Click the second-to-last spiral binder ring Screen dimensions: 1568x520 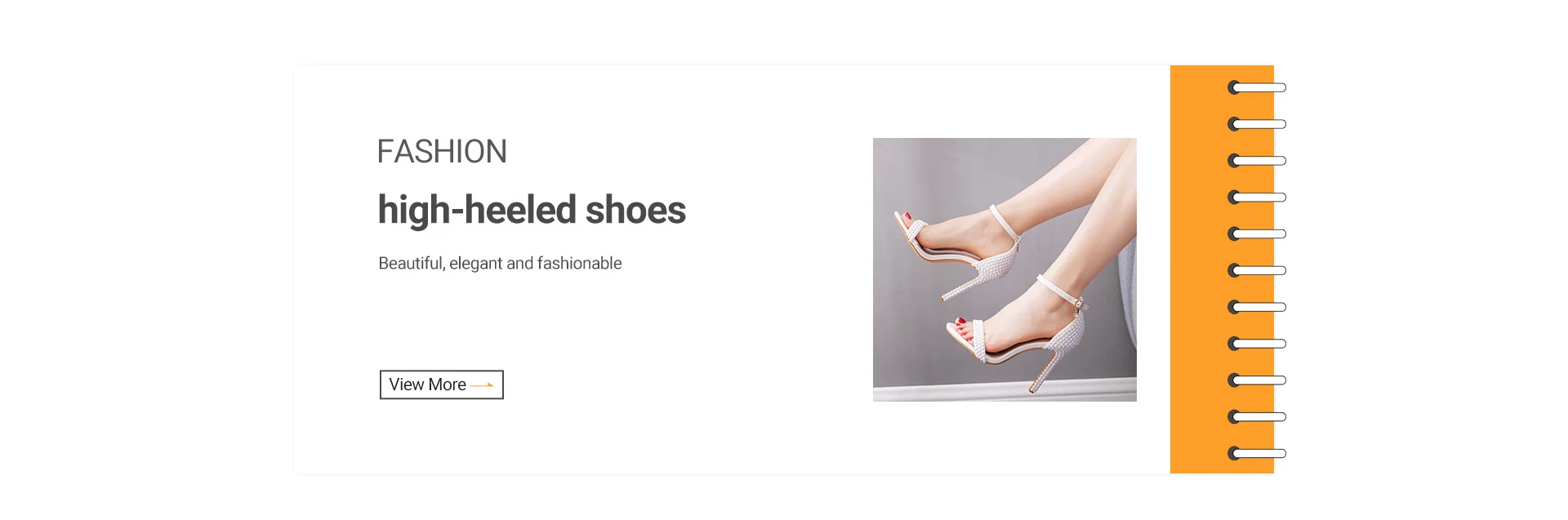pos(1257,416)
